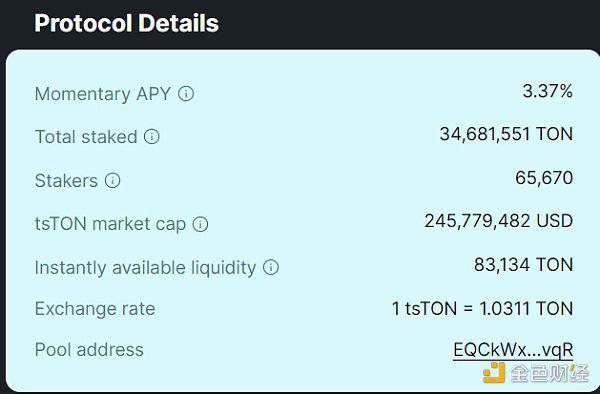Click the Stakers label text
Viewport: 600px width, 394px height.
66,181
